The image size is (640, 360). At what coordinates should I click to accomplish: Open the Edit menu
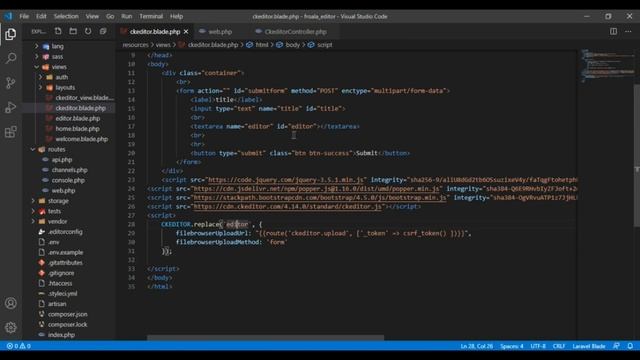[x=41, y=16]
